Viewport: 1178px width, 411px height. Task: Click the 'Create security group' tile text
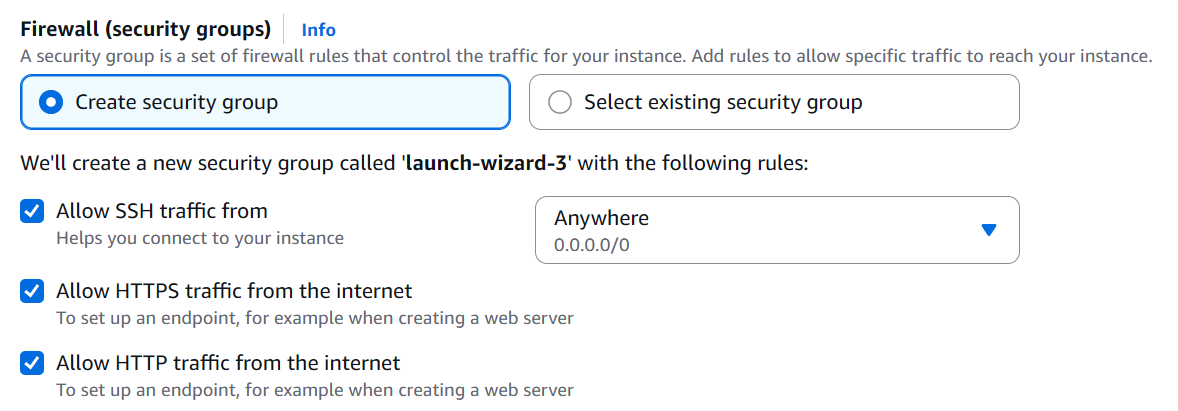[177, 102]
